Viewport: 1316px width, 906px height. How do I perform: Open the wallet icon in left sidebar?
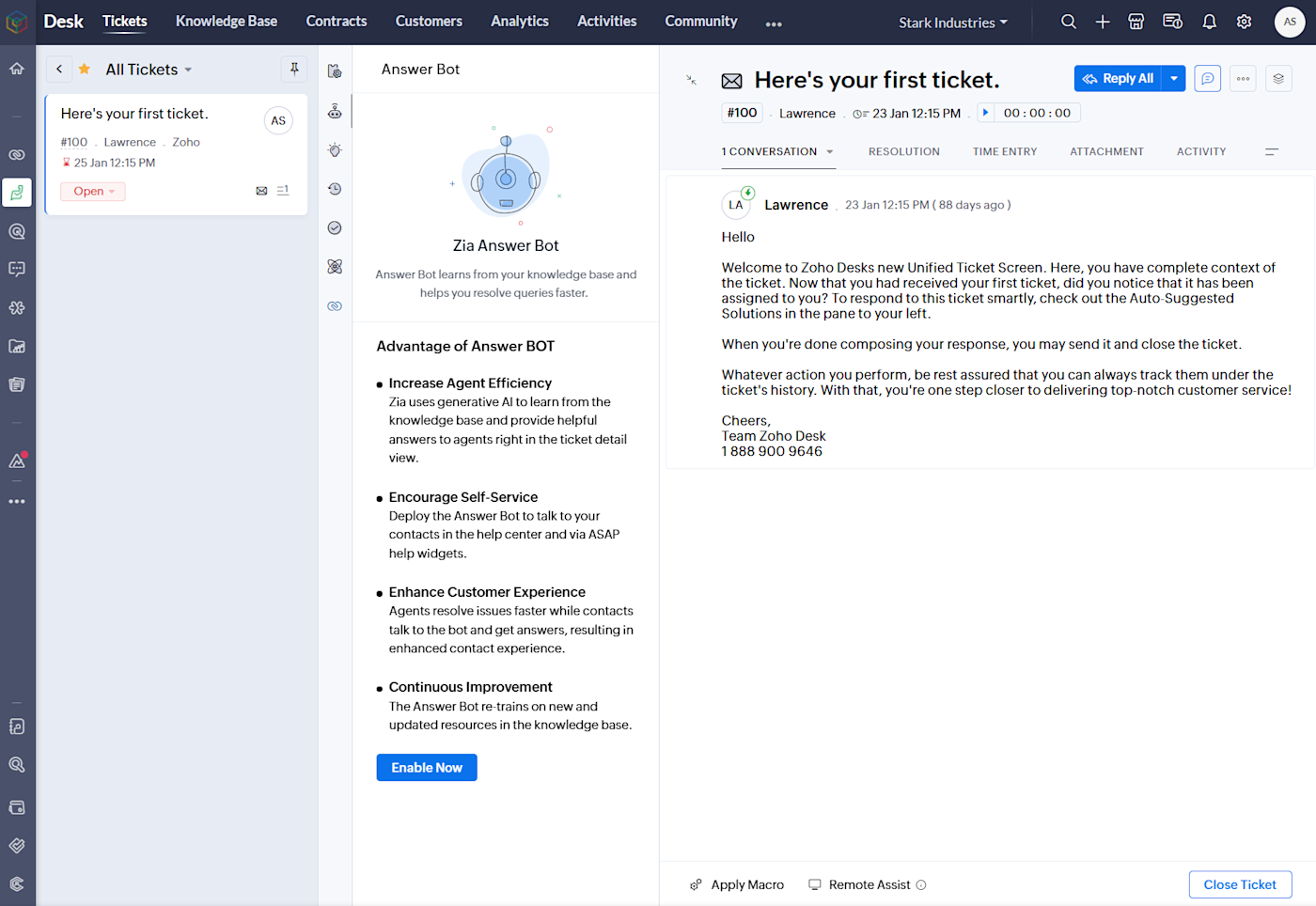[x=17, y=807]
